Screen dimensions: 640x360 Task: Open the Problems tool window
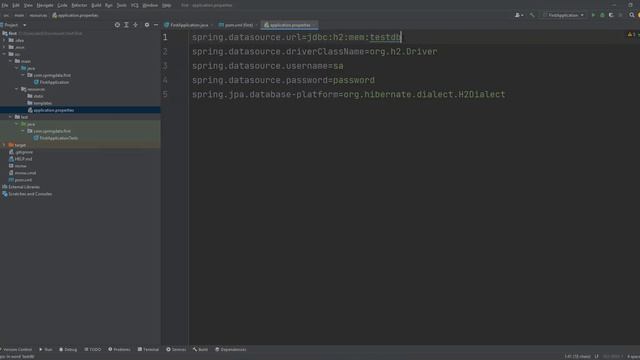coord(119,349)
